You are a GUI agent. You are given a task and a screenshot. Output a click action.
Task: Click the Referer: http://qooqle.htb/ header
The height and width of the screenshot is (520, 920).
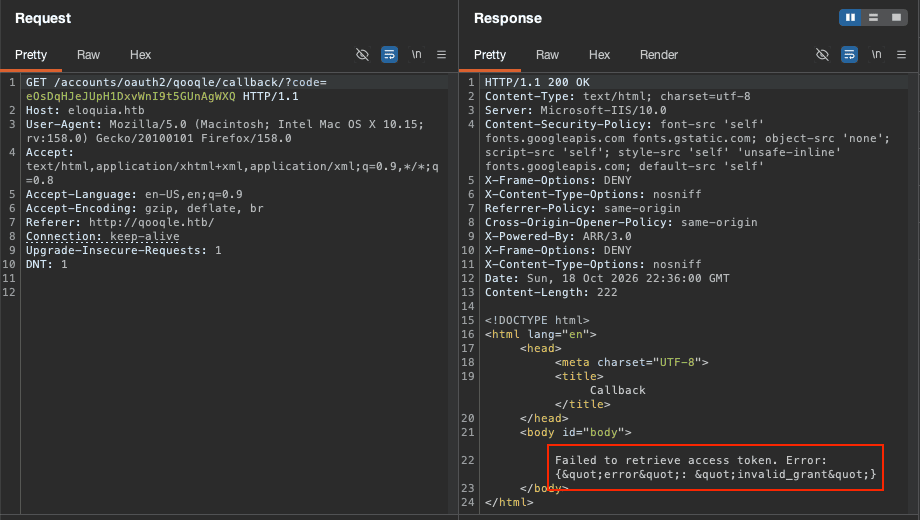120,222
